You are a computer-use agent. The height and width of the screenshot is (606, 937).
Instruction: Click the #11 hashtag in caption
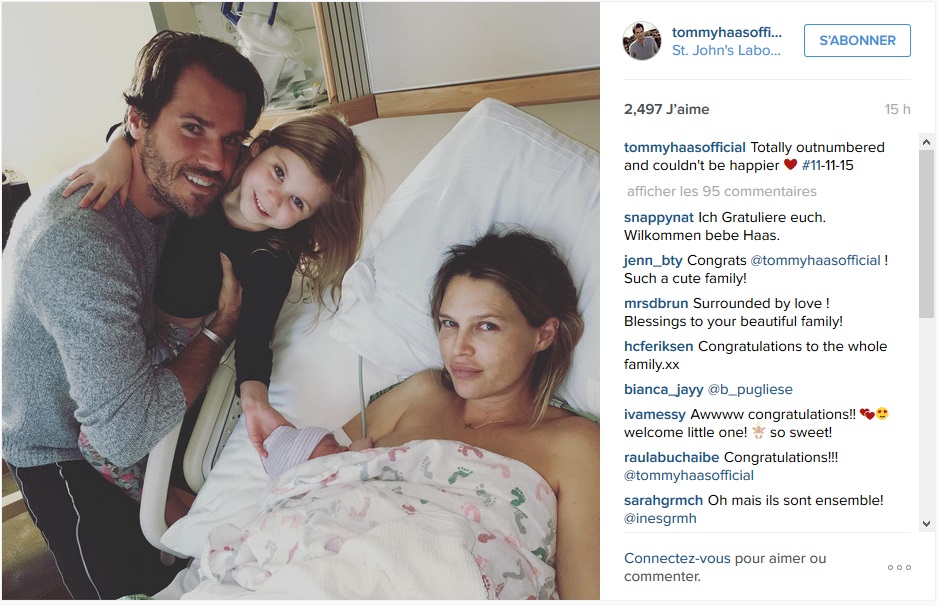click(812, 166)
